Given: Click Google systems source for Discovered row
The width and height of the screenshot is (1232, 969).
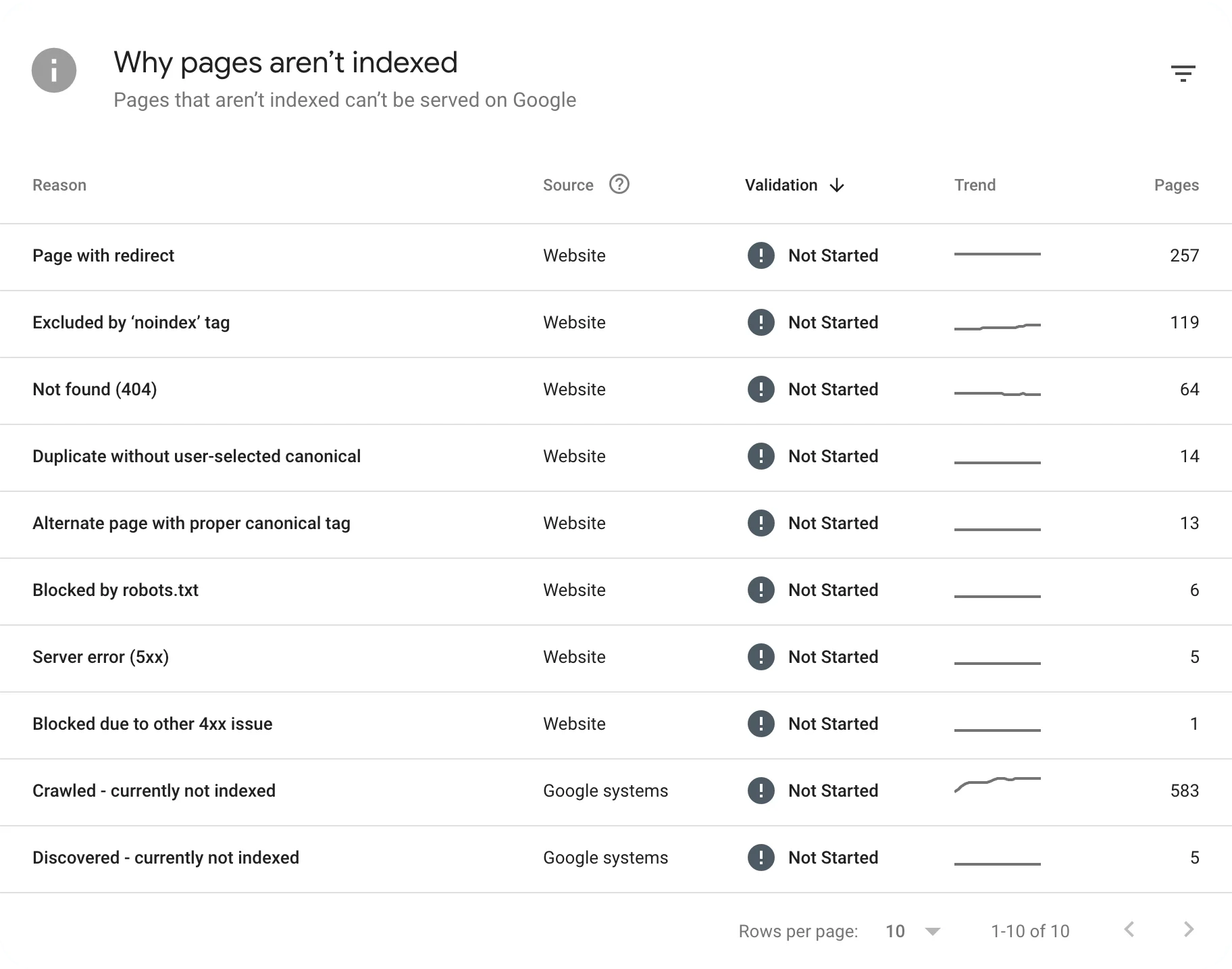Looking at the screenshot, I should [x=605, y=858].
